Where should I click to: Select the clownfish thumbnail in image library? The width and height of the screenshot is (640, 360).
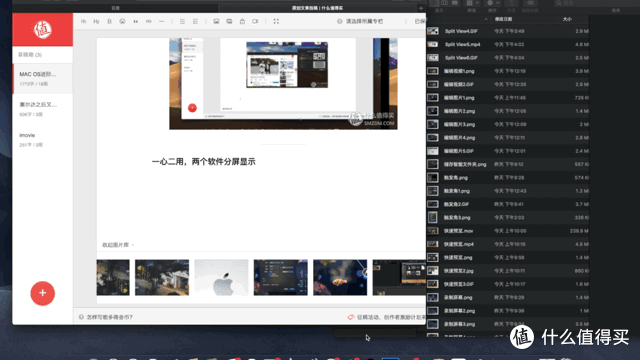tap(340, 278)
